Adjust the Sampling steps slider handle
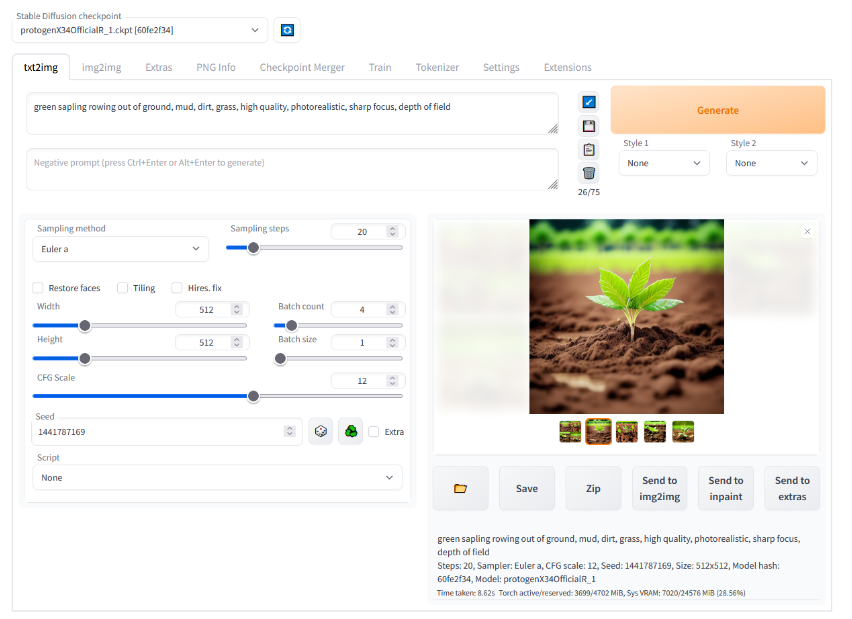 pos(253,248)
